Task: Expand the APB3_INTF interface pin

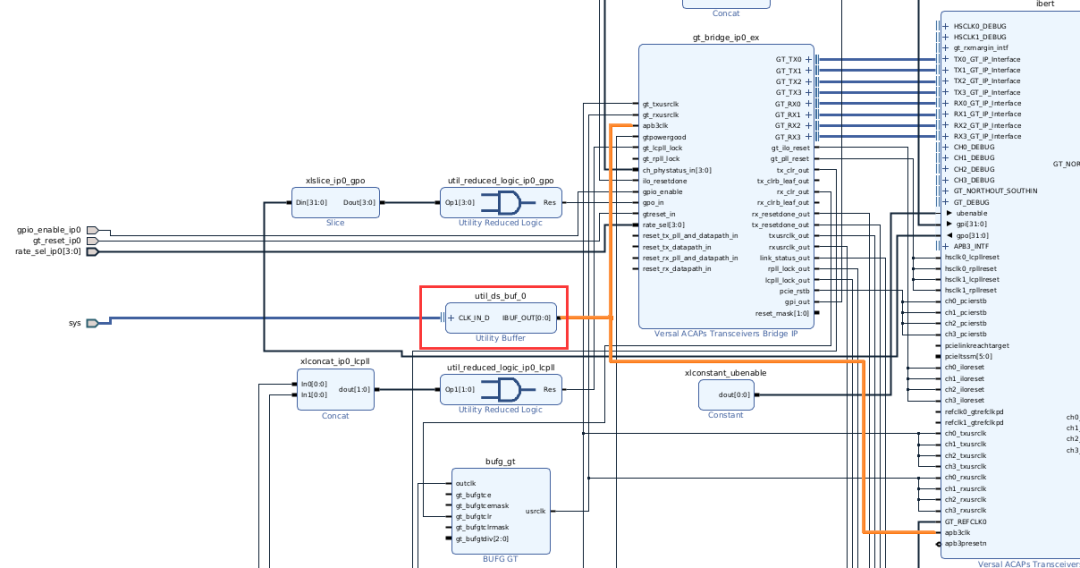Action: click(x=946, y=246)
